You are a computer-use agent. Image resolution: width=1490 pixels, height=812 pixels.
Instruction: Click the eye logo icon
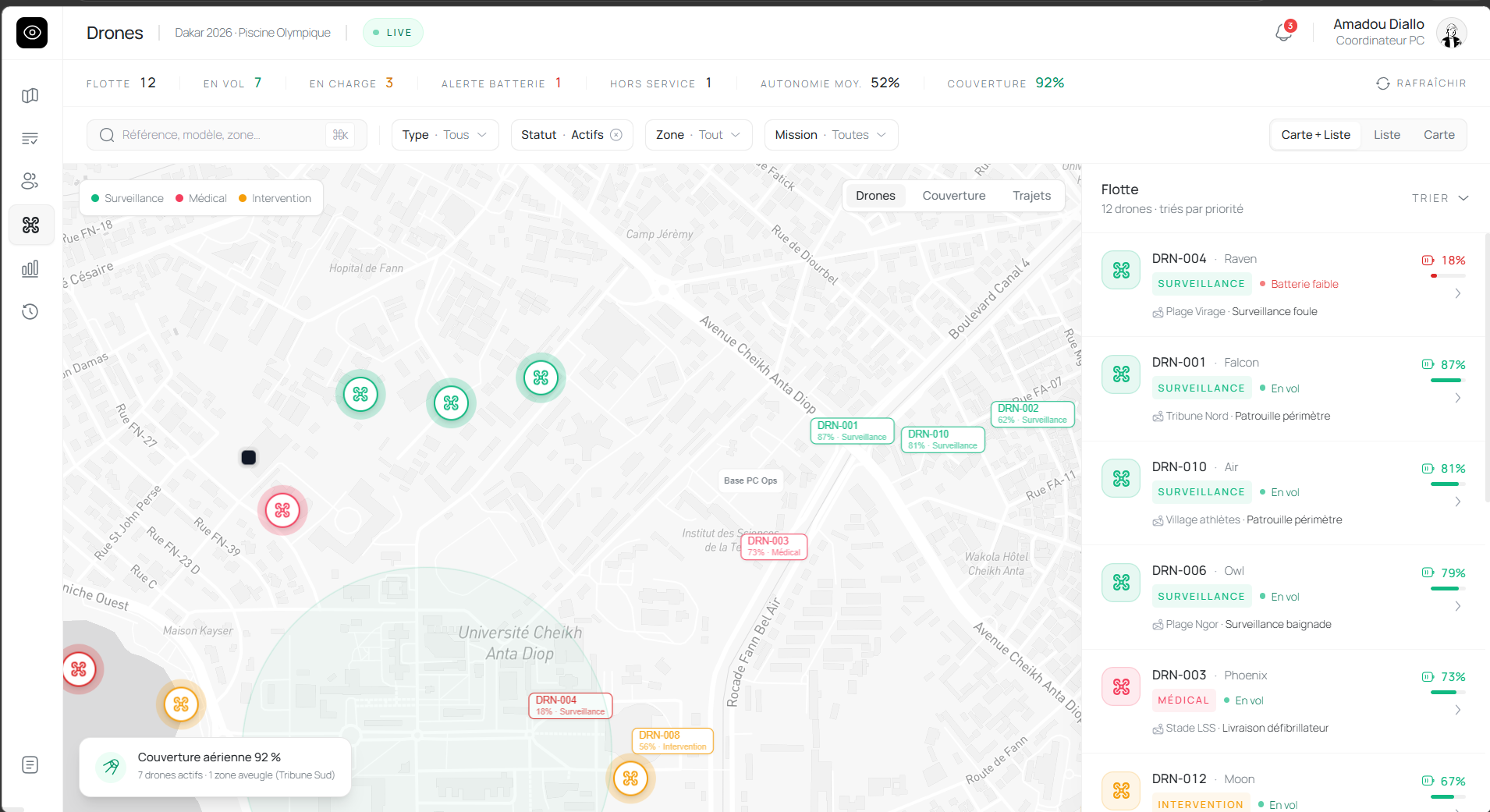point(32,33)
